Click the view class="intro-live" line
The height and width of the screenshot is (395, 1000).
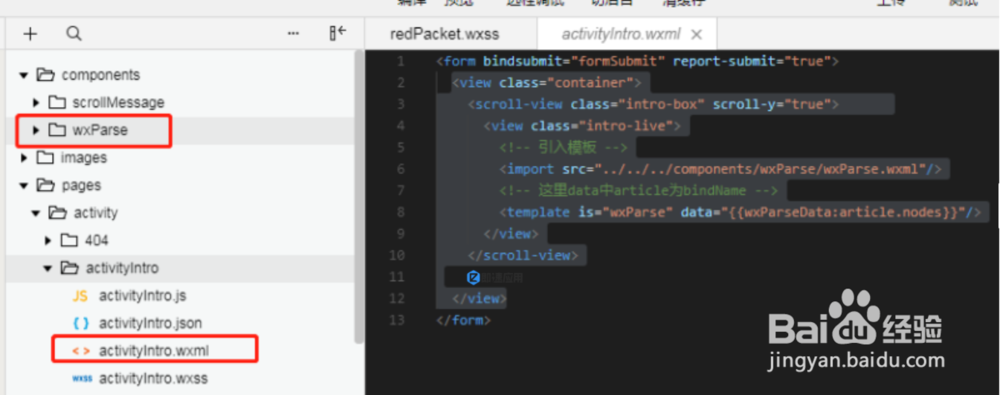click(x=582, y=126)
